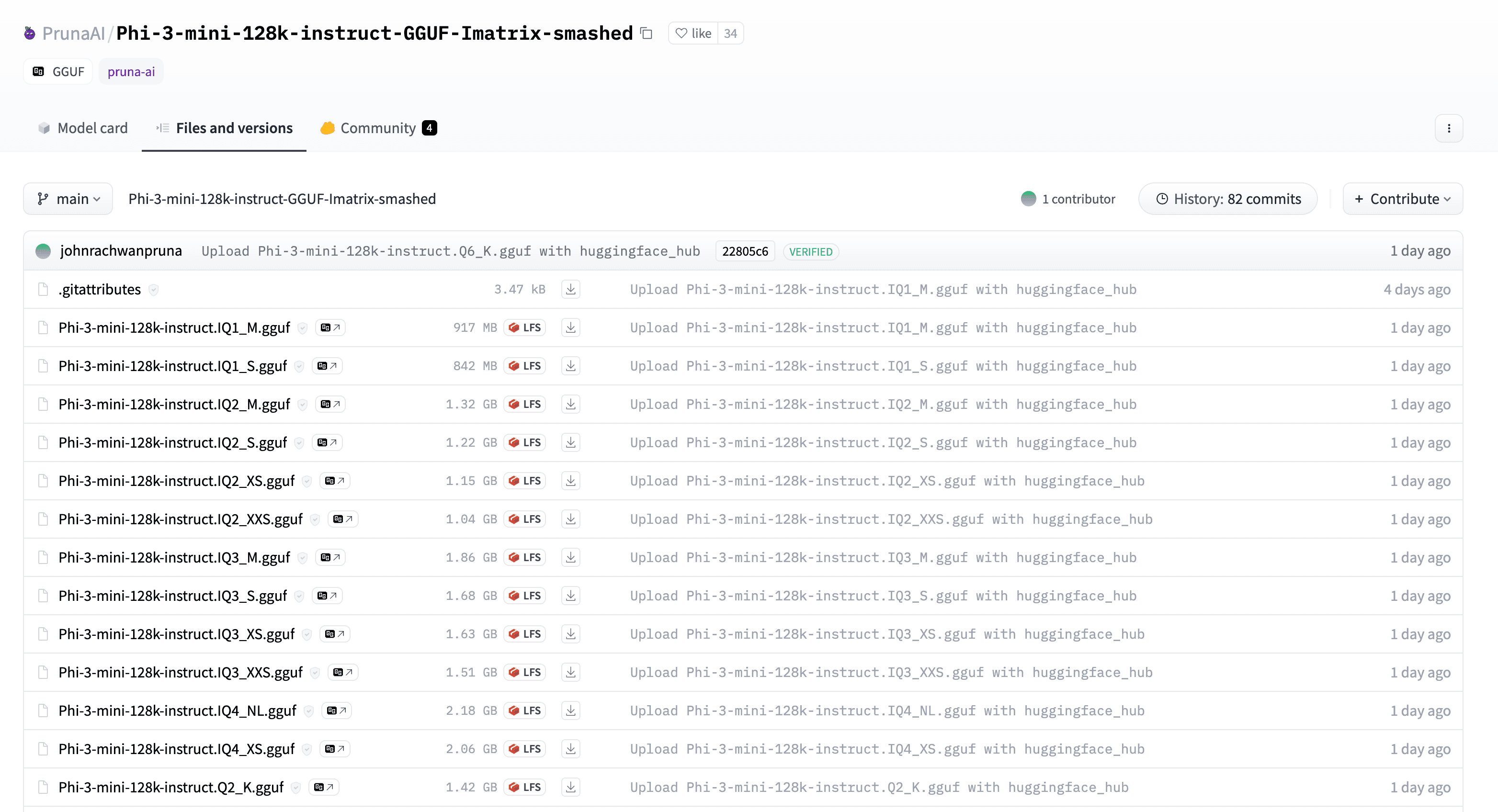Image resolution: width=1498 pixels, height=812 pixels.
Task: Download the Q2_K.gguf file
Action: 570,788
